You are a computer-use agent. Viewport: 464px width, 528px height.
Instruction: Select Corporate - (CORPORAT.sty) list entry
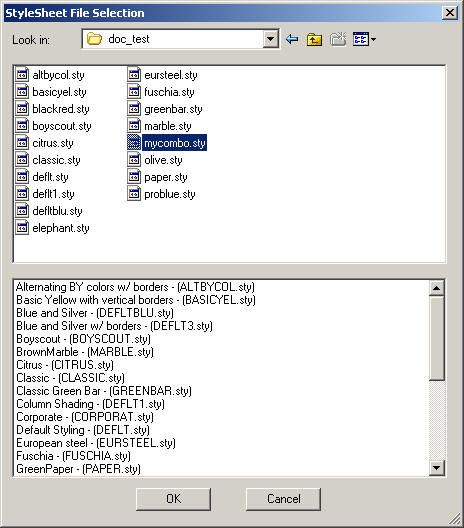(x=85, y=417)
